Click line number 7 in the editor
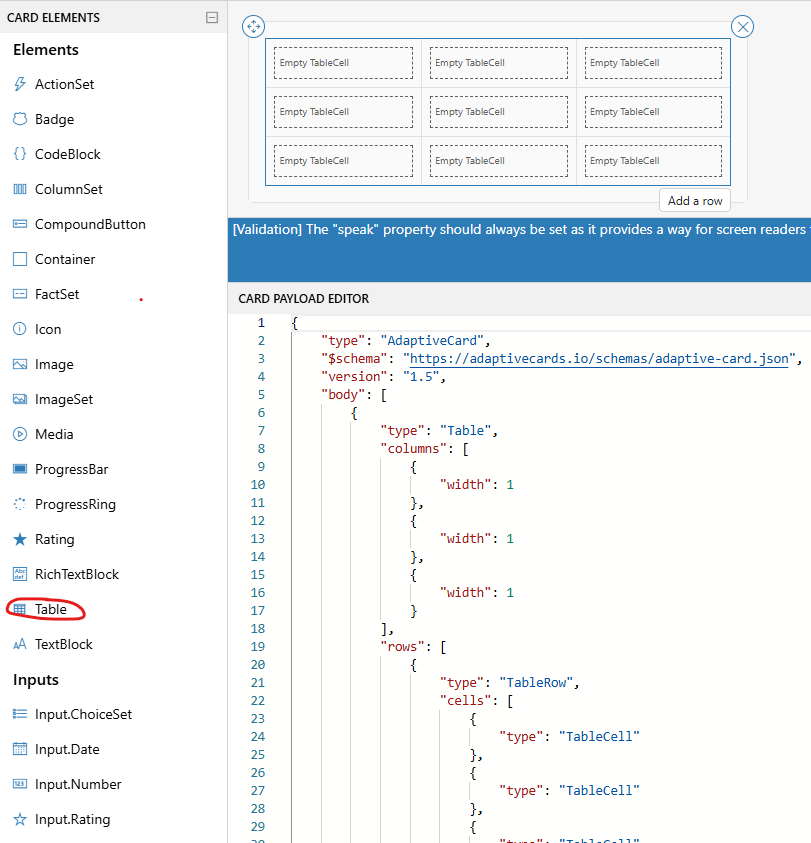The height and width of the screenshot is (843, 811). [x=261, y=431]
